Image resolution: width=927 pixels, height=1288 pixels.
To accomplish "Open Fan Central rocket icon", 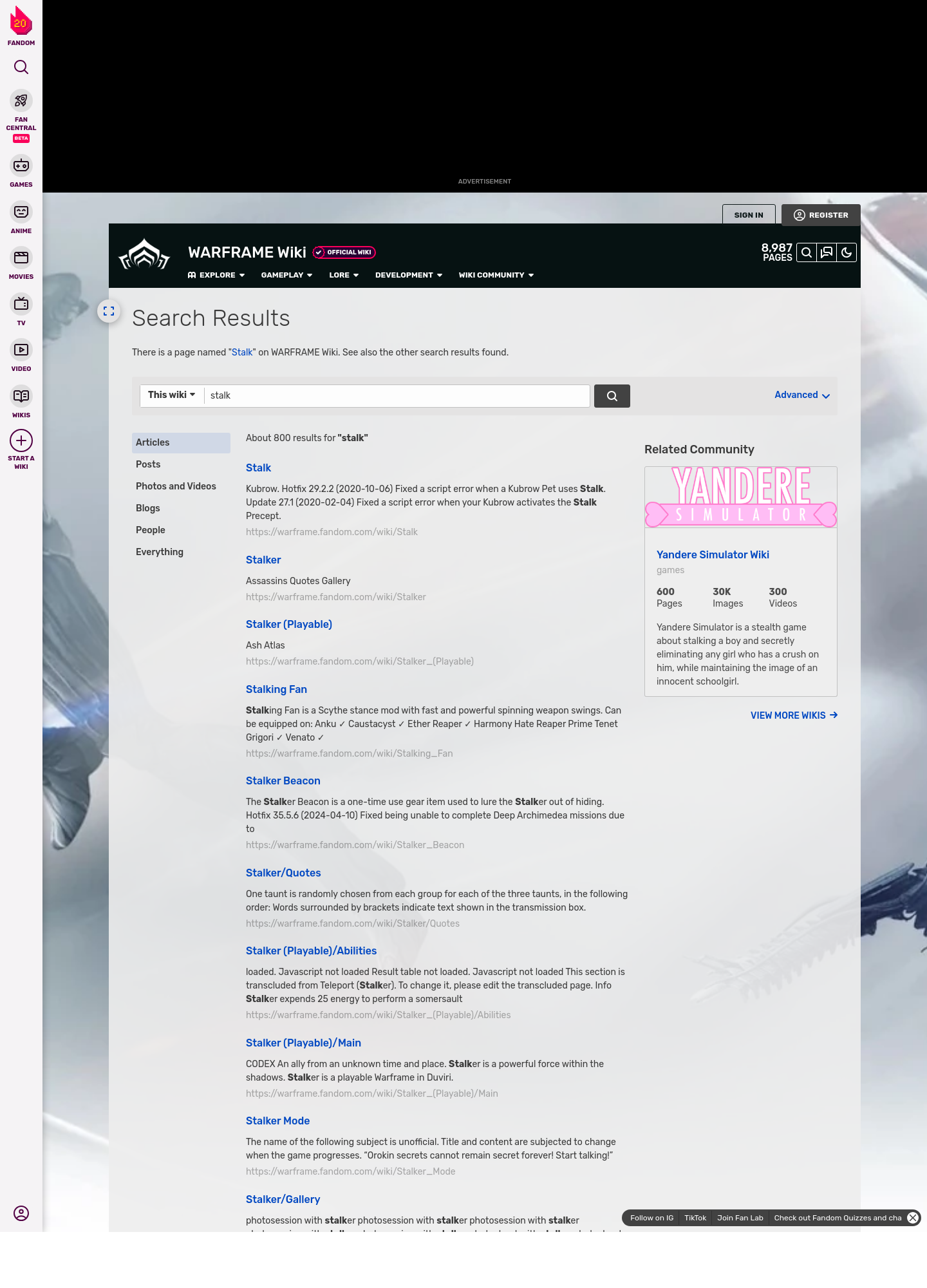I will [21, 100].
